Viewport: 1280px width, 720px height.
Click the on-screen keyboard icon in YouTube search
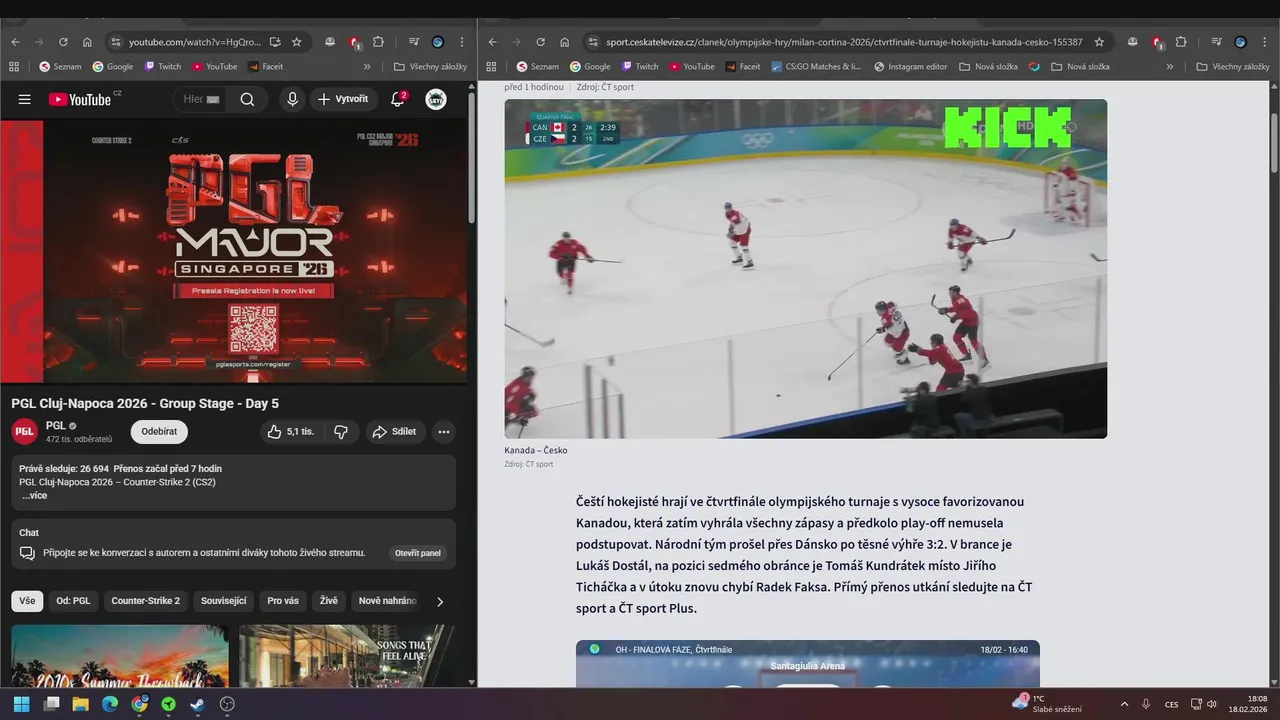212,100
